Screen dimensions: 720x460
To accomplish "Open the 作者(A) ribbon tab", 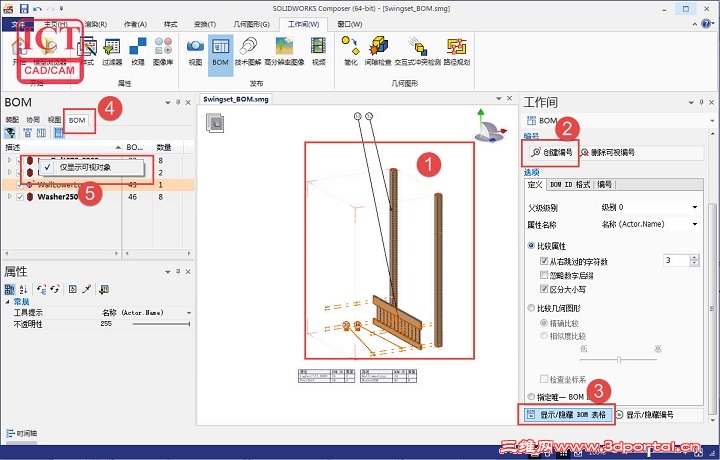I will click(135, 24).
